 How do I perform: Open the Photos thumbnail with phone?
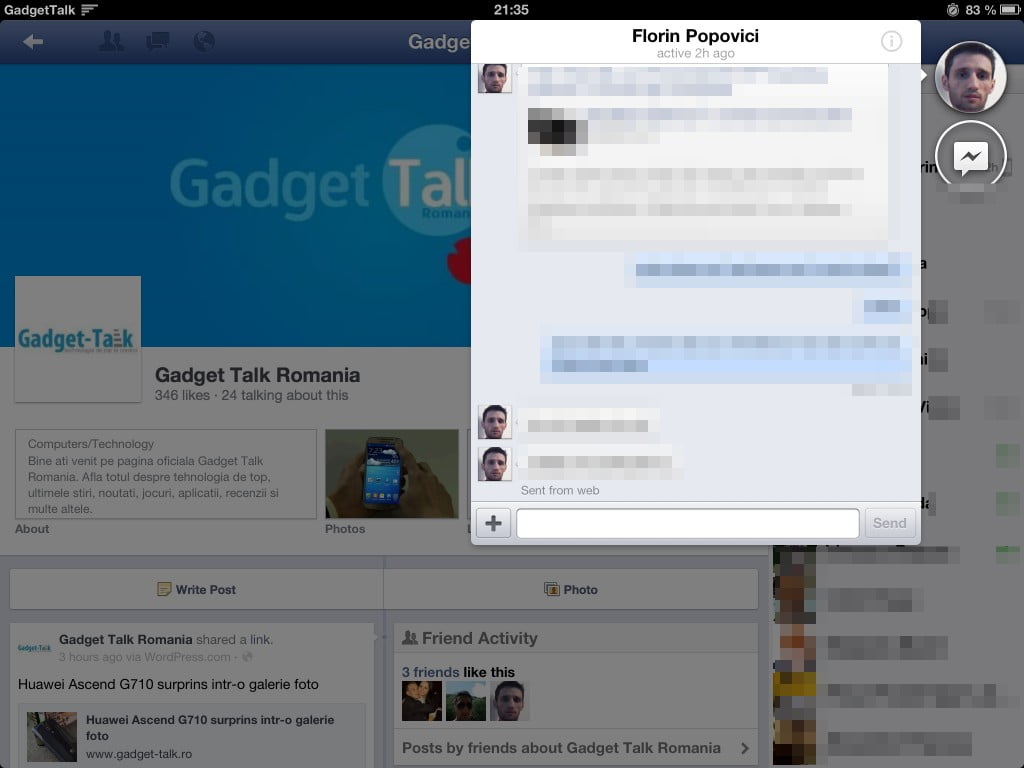(392, 474)
